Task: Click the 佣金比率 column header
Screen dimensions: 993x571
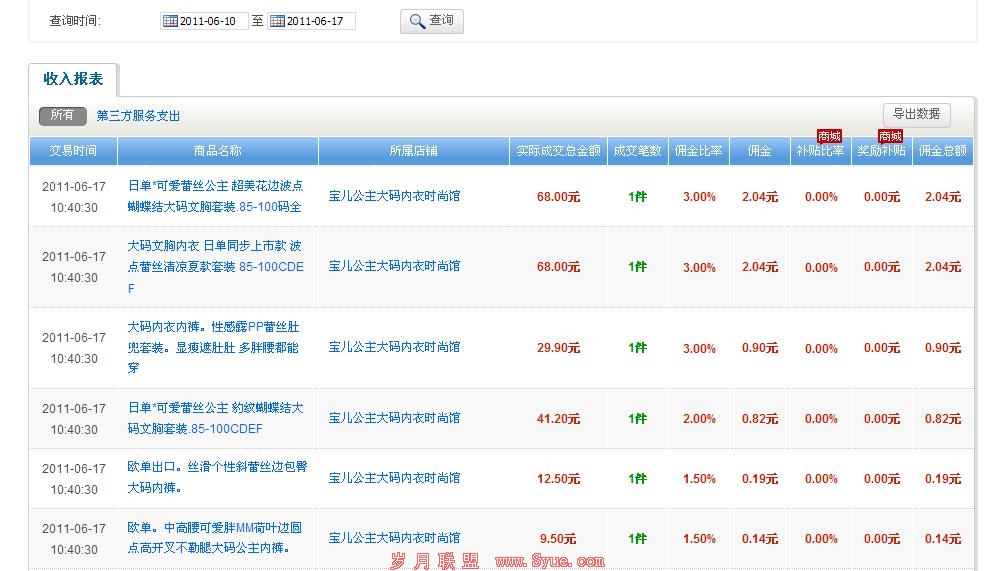Action: click(x=698, y=151)
